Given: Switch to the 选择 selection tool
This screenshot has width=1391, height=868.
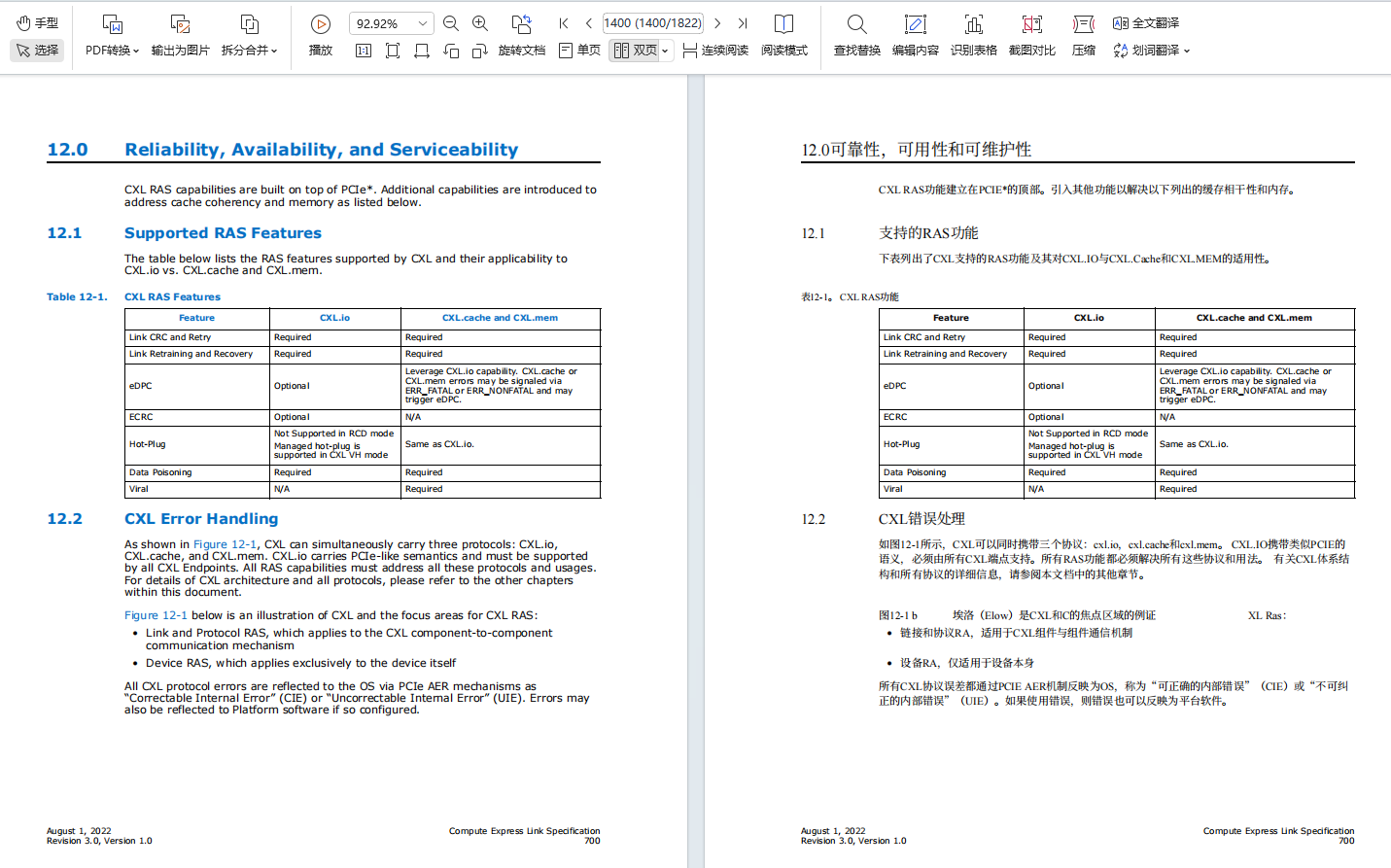Looking at the screenshot, I should [x=36, y=50].
